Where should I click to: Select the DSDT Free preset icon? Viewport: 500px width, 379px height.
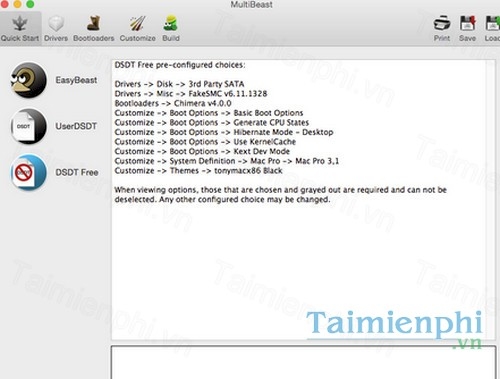point(28,172)
